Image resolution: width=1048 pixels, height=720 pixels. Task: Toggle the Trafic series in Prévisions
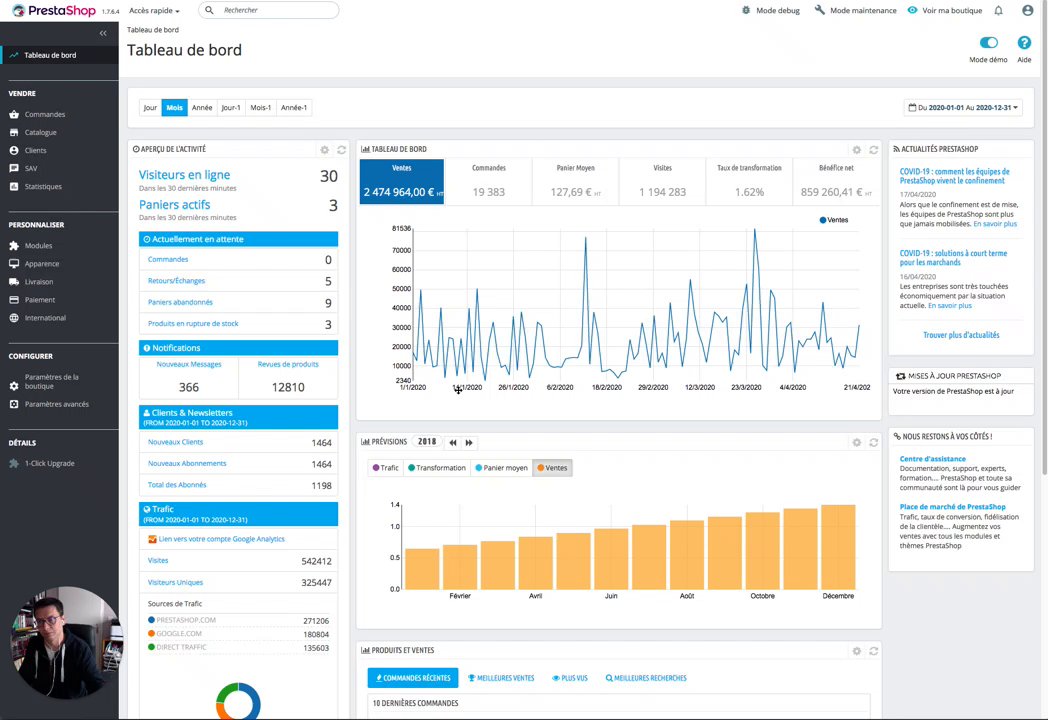point(386,468)
